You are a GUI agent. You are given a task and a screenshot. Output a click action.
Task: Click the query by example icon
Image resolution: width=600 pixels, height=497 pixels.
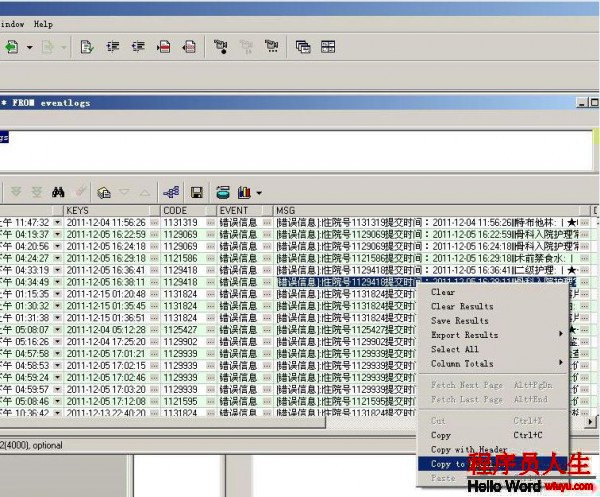tap(104, 192)
